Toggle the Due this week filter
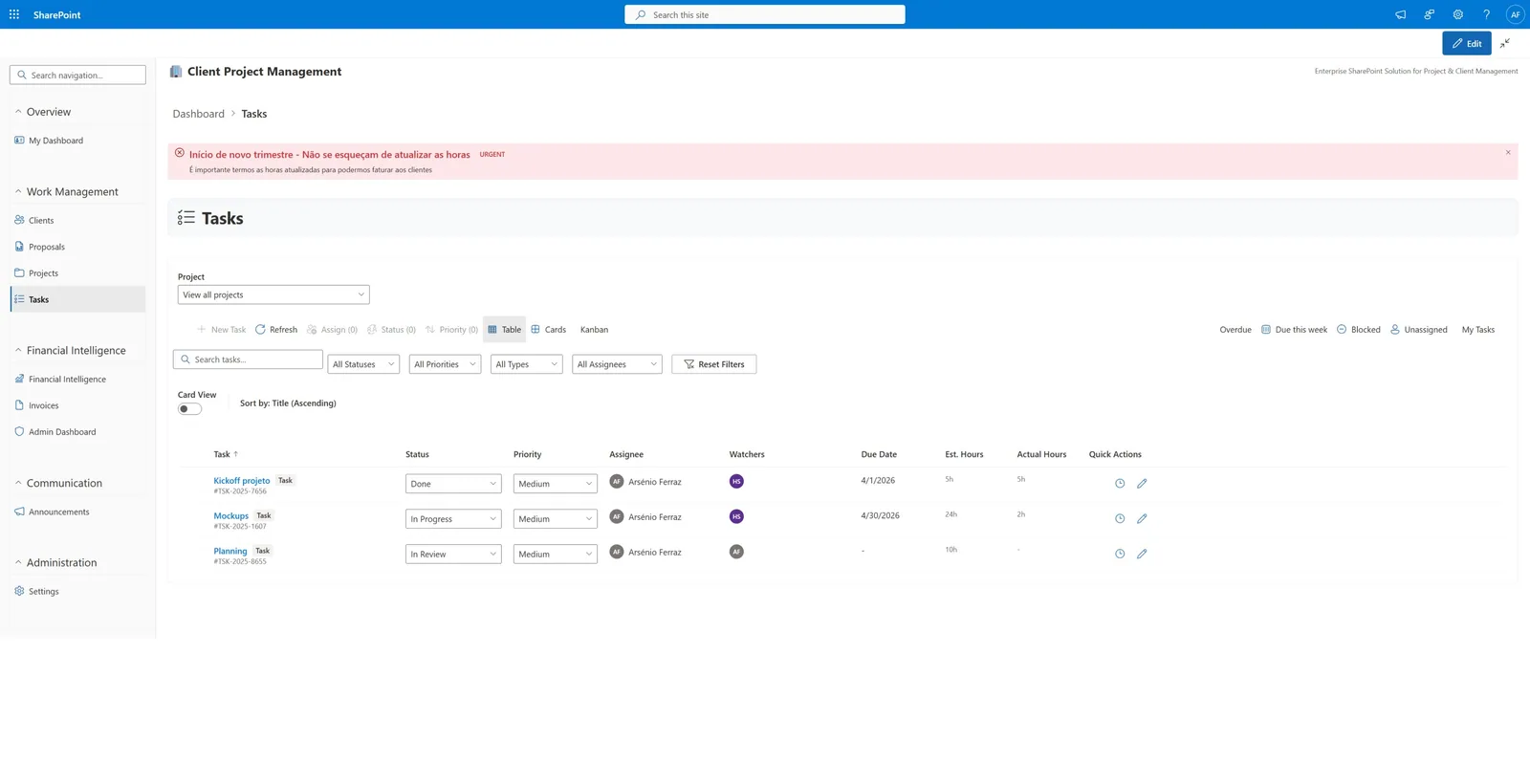 pyautogui.click(x=1294, y=329)
